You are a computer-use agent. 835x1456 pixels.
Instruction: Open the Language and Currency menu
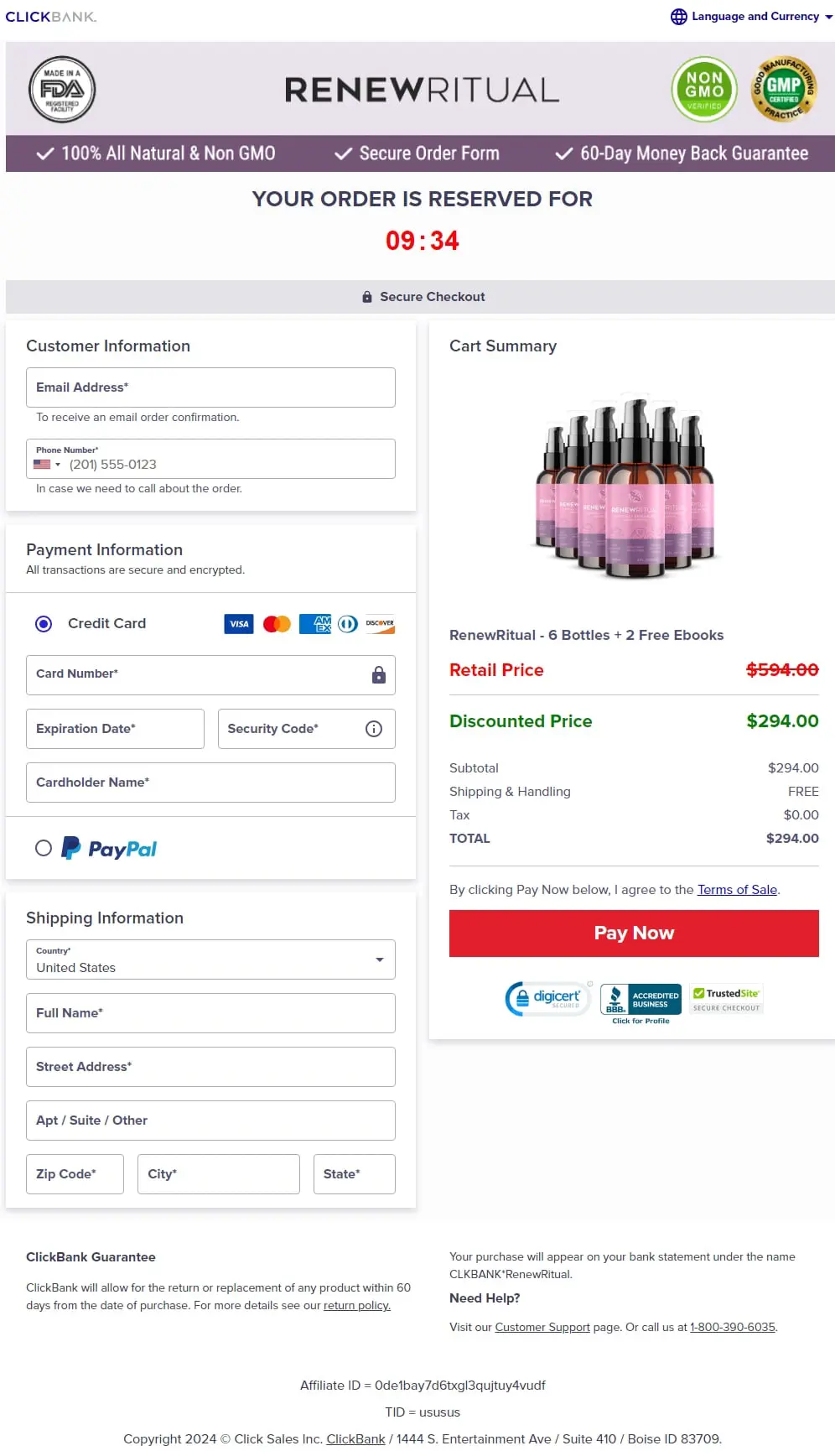coord(751,16)
